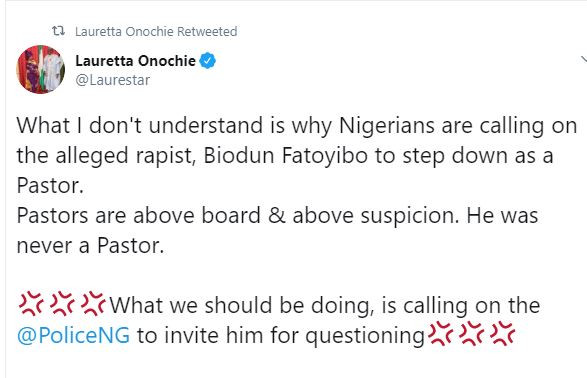Click the first anger emoji before "What we"
The width and height of the screenshot is (587, 378).
click(x=31, y=304)
